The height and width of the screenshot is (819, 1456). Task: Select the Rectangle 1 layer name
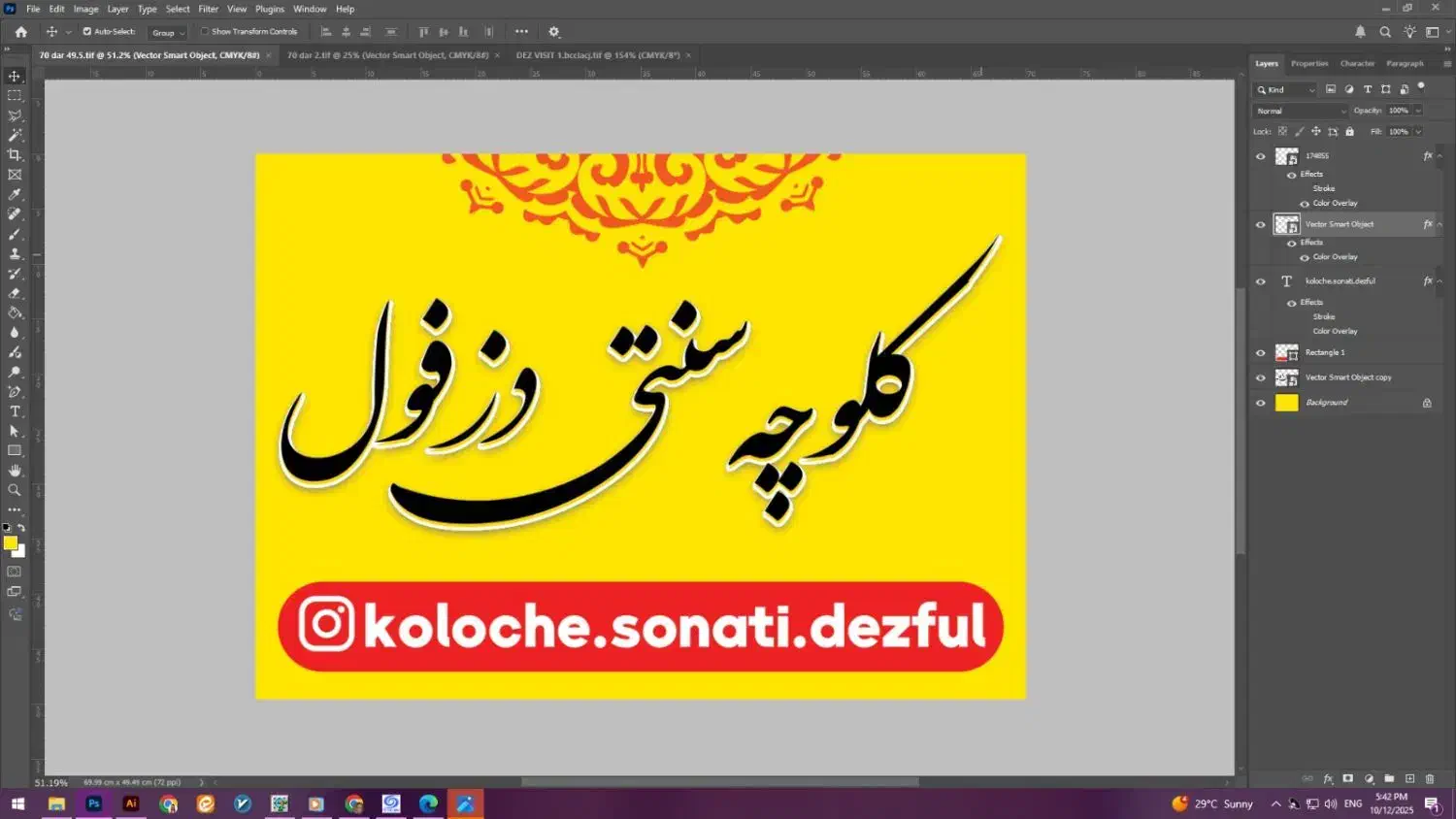point(1325,352)
